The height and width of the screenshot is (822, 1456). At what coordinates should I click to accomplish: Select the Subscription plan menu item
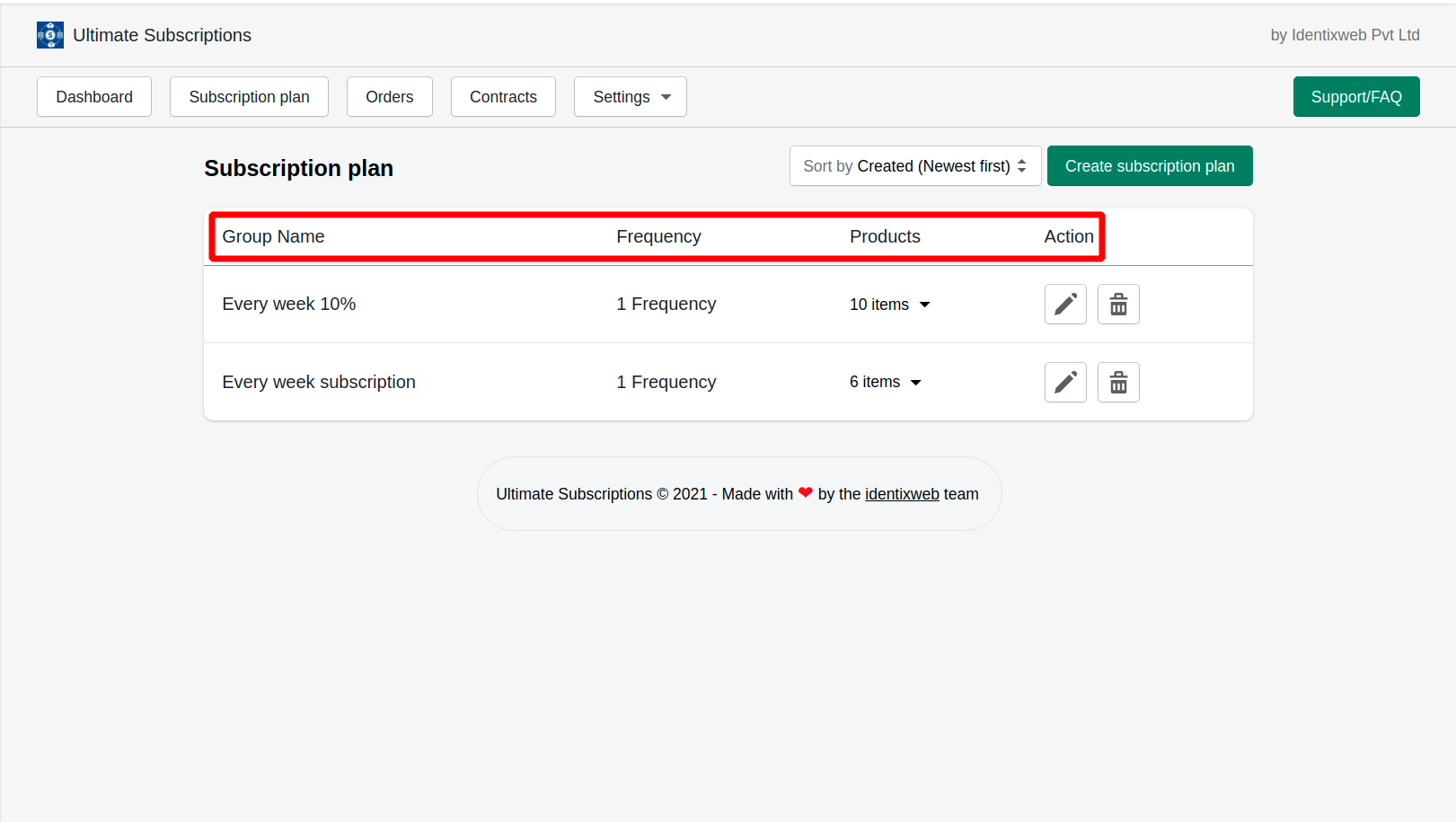(x=249, y=96)
